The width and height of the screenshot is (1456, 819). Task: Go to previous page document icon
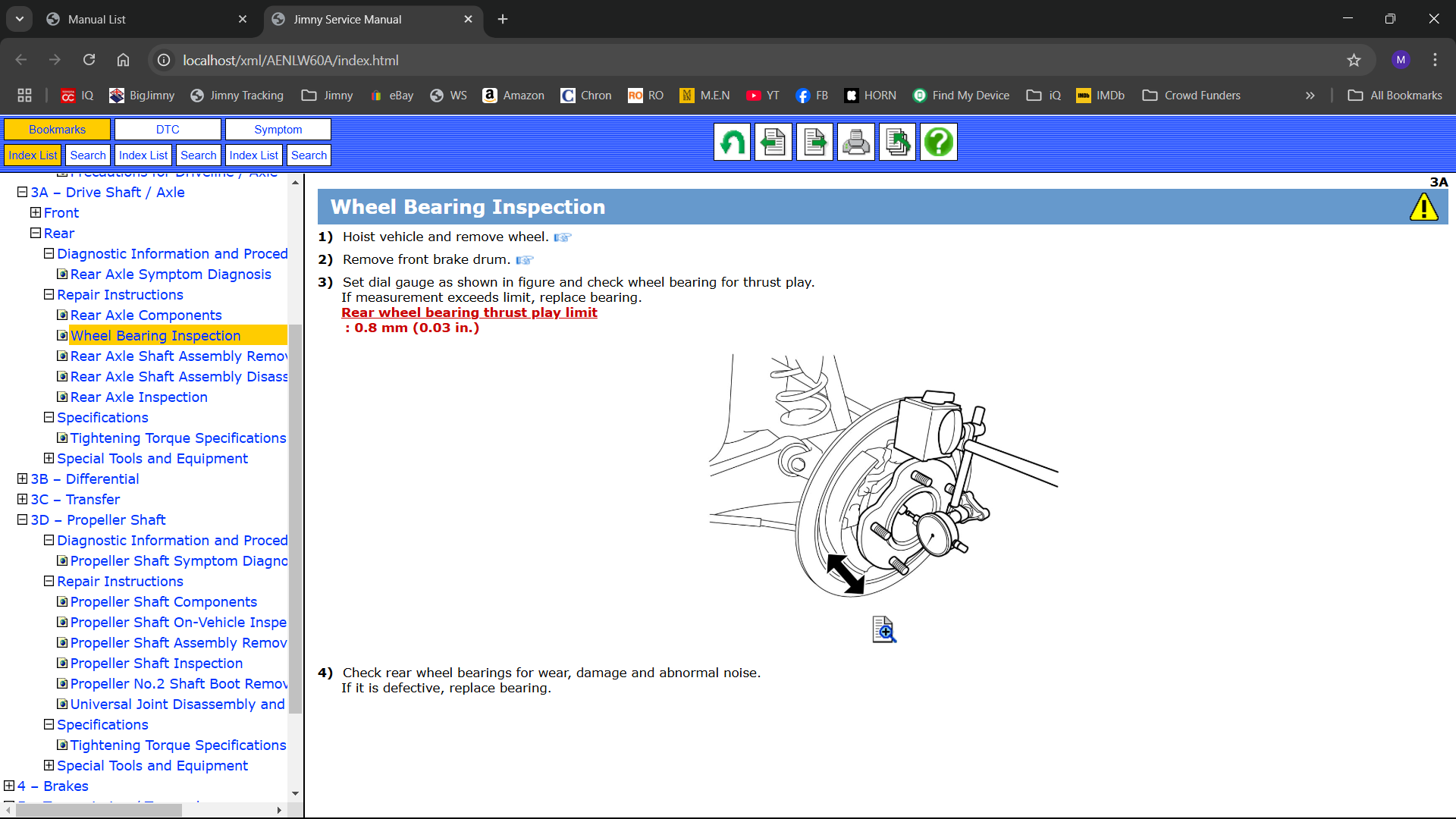point(773,142)
